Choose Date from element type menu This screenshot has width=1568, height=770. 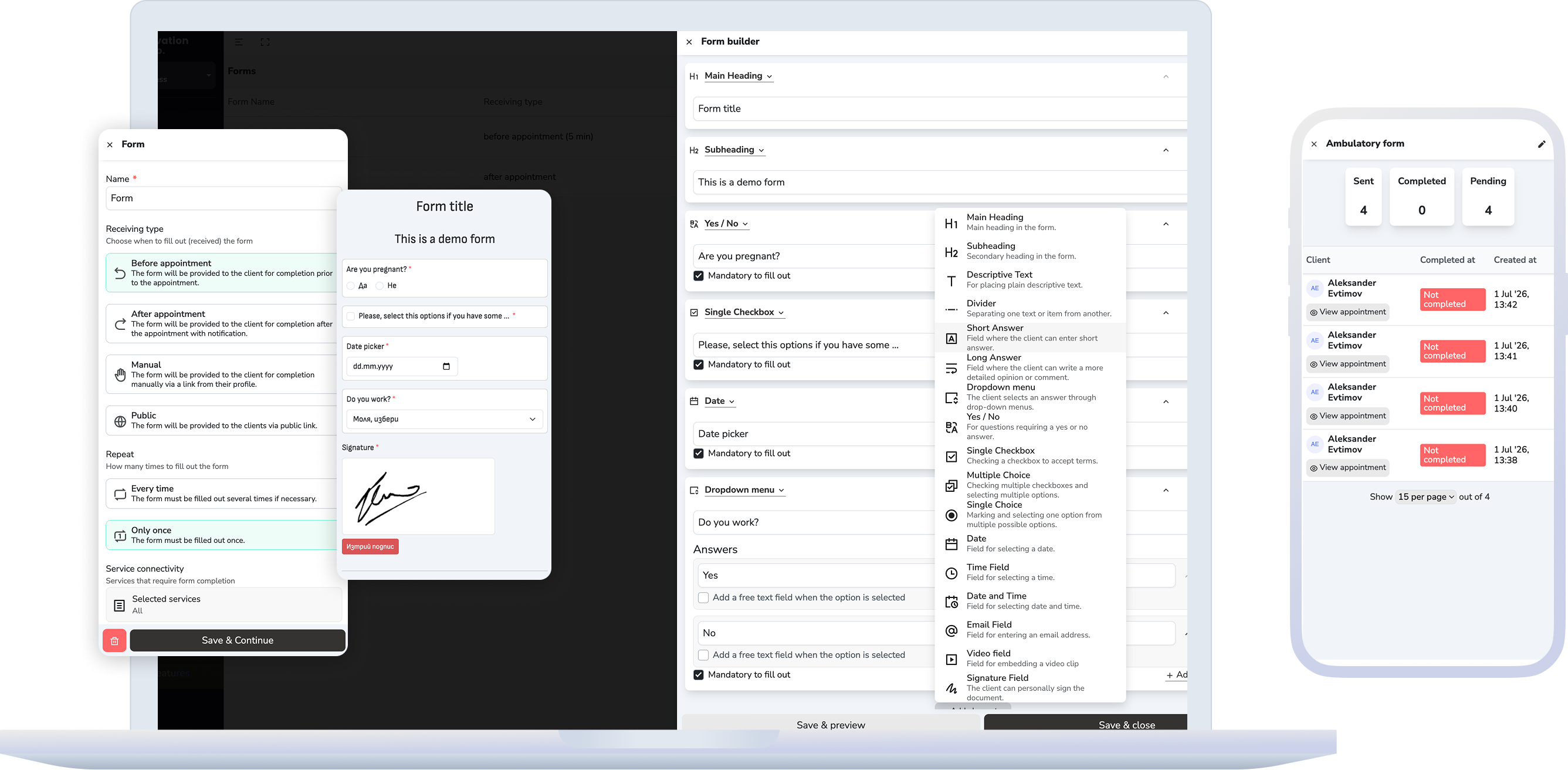coord(1030,543)
